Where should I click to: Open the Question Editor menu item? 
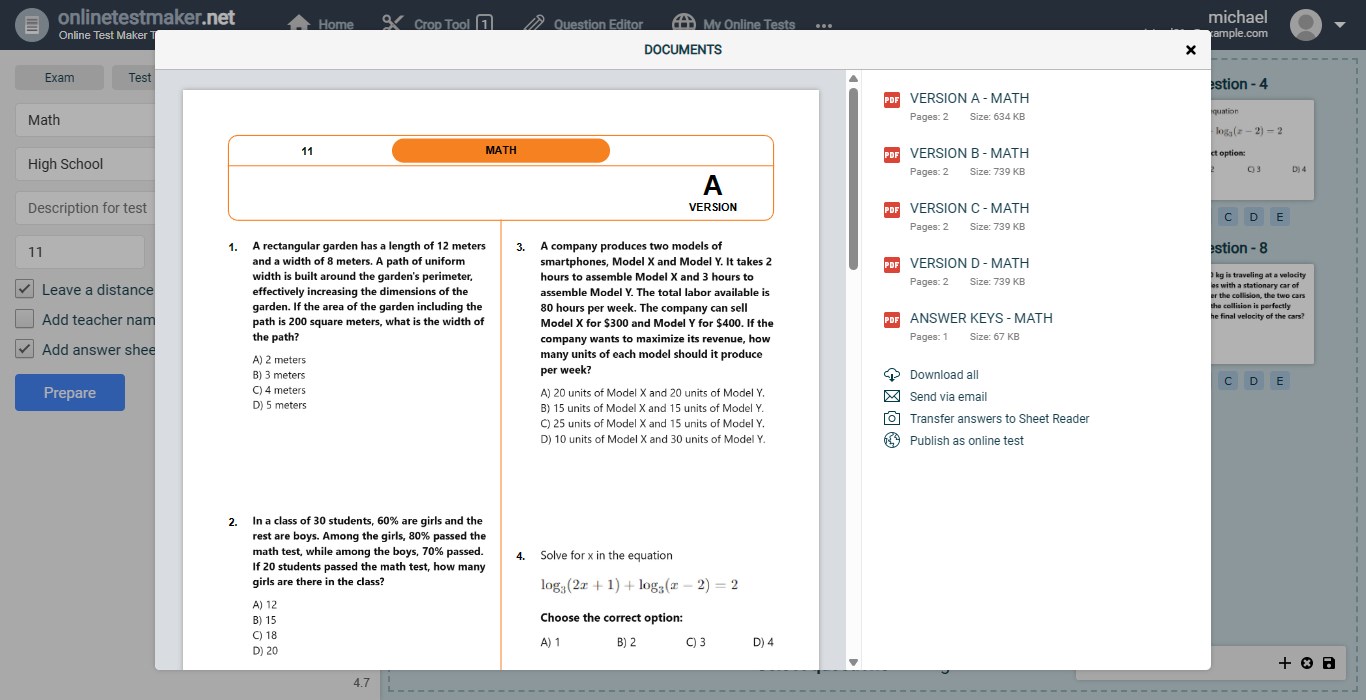point(583,24)
